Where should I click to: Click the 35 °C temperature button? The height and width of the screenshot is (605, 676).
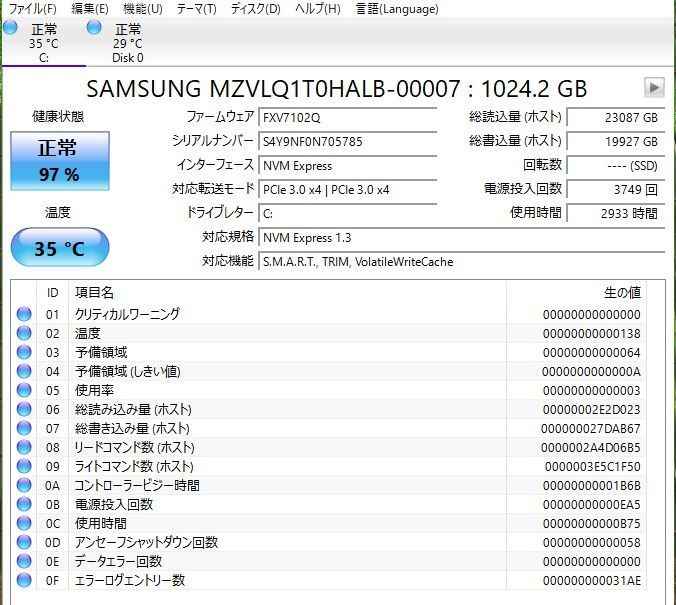pos(59,248)
